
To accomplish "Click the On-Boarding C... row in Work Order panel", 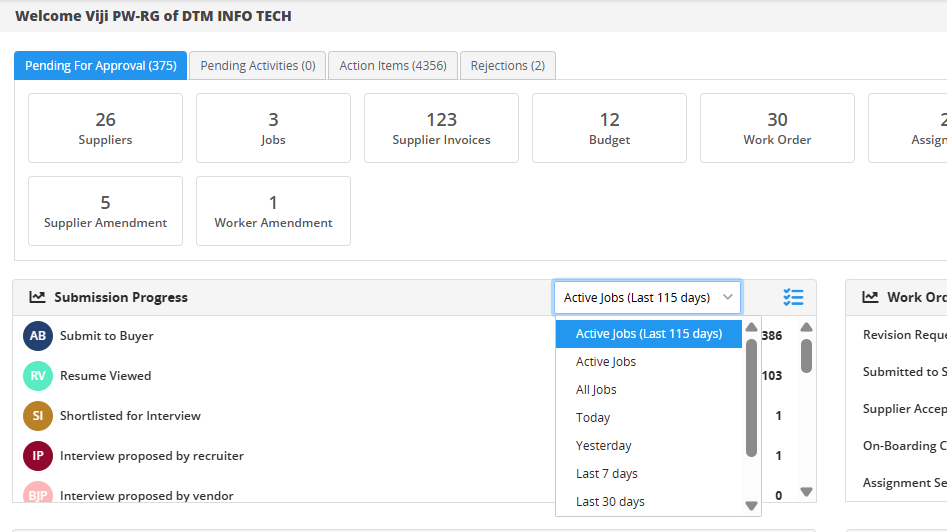I will (x=905, y=446).
